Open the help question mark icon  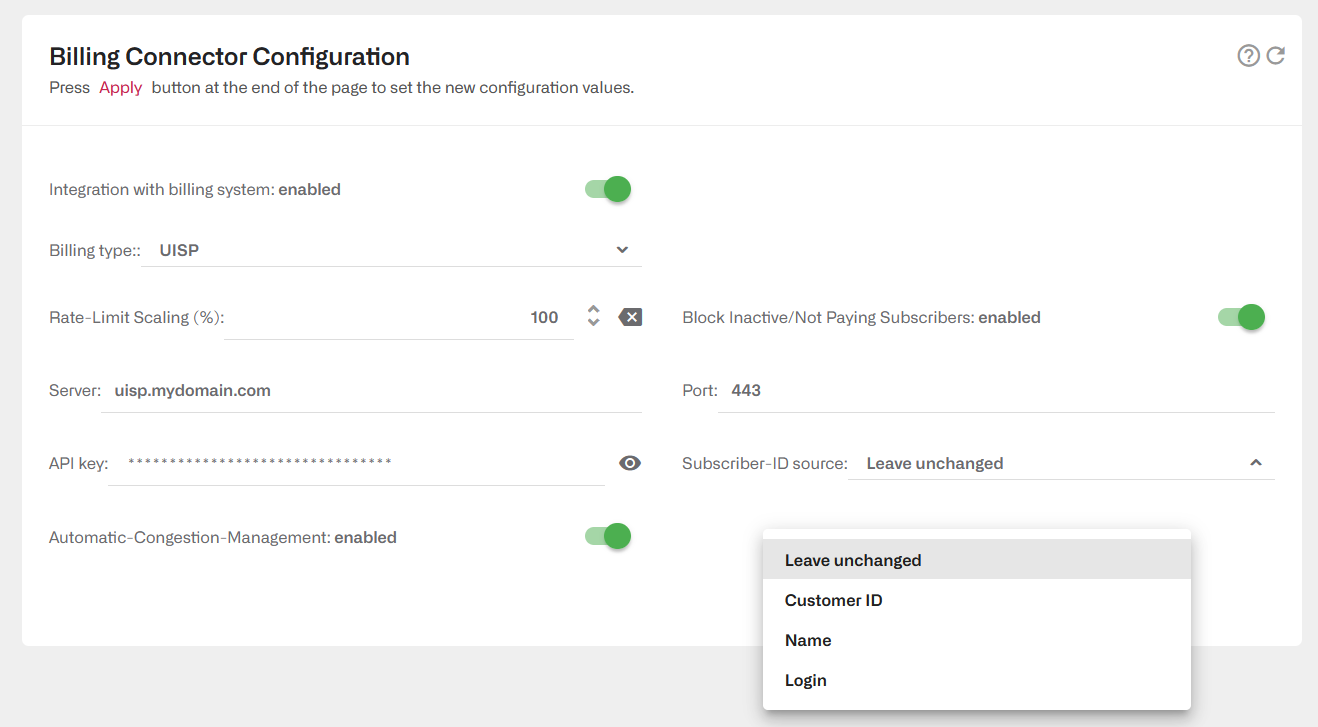[1248, 56]
